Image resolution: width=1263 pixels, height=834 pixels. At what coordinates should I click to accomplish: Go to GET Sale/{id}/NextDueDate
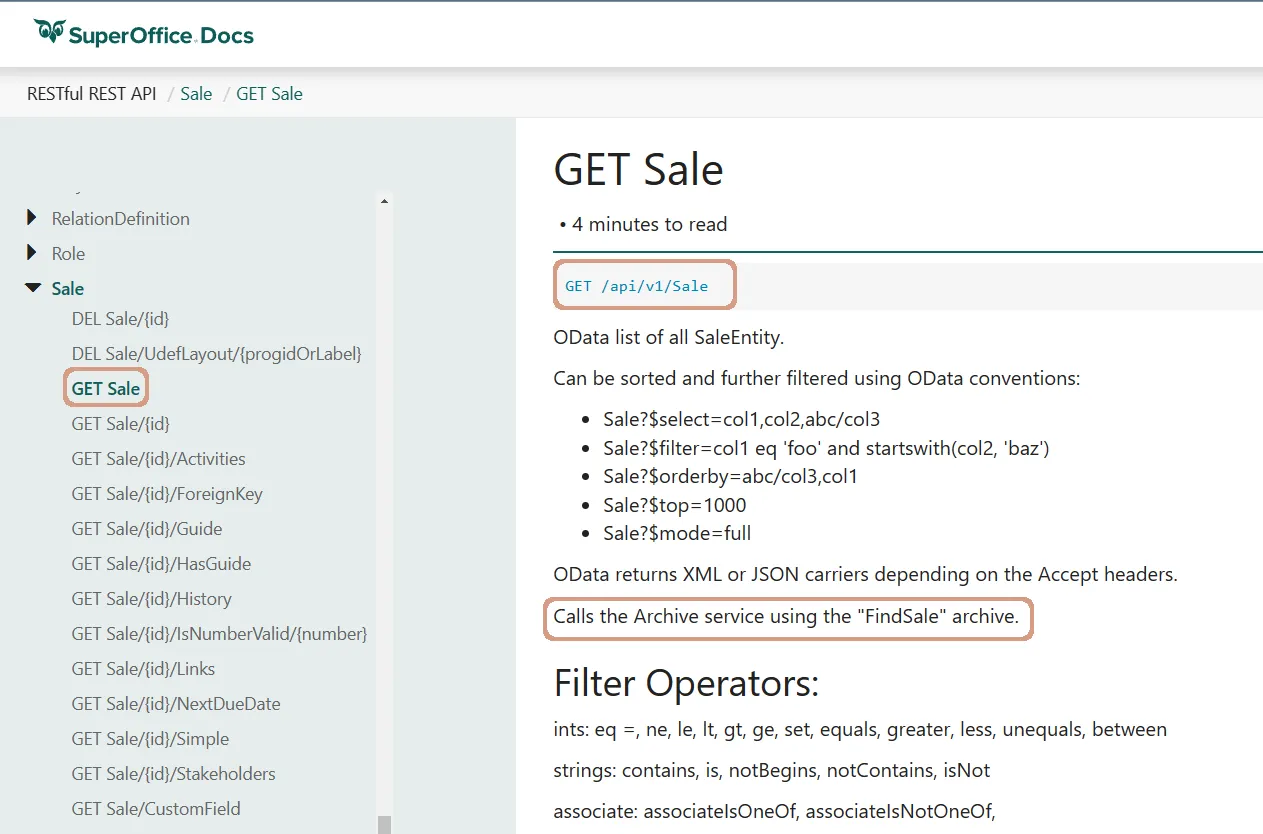click(x=175, y=704)
